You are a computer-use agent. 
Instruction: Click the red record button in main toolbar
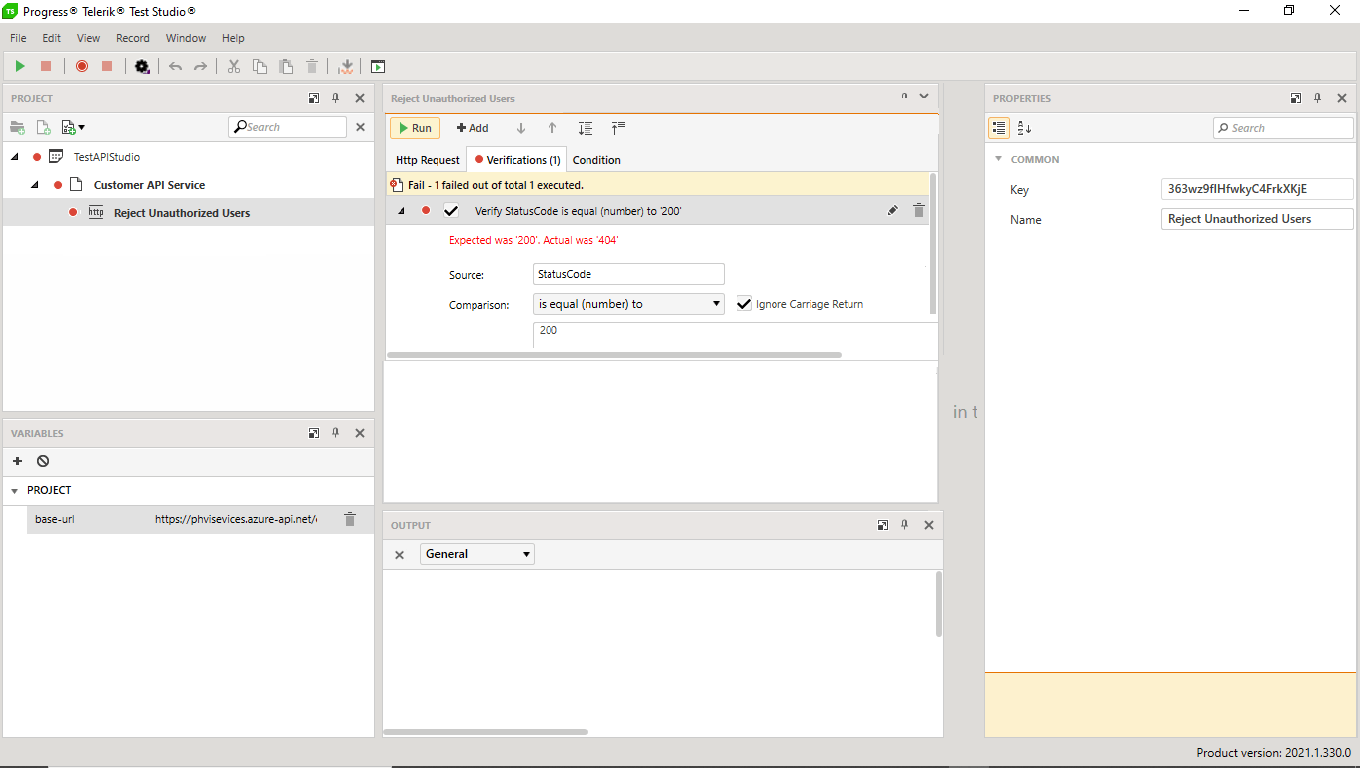coord(82,66)
